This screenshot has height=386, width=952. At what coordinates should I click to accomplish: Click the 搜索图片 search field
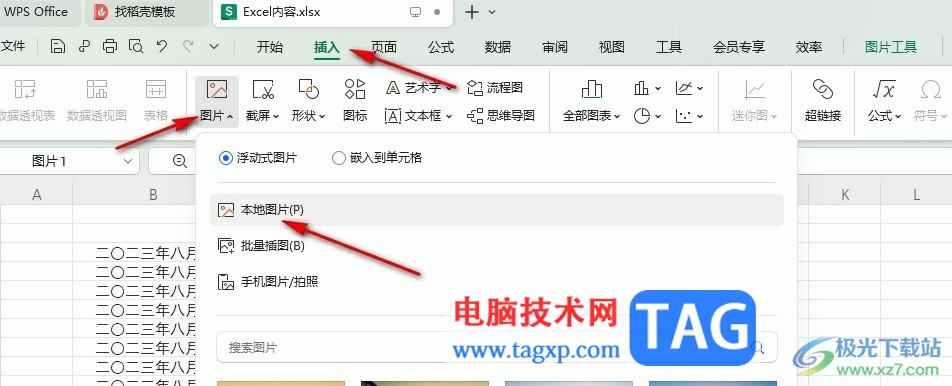coord(497,348)
